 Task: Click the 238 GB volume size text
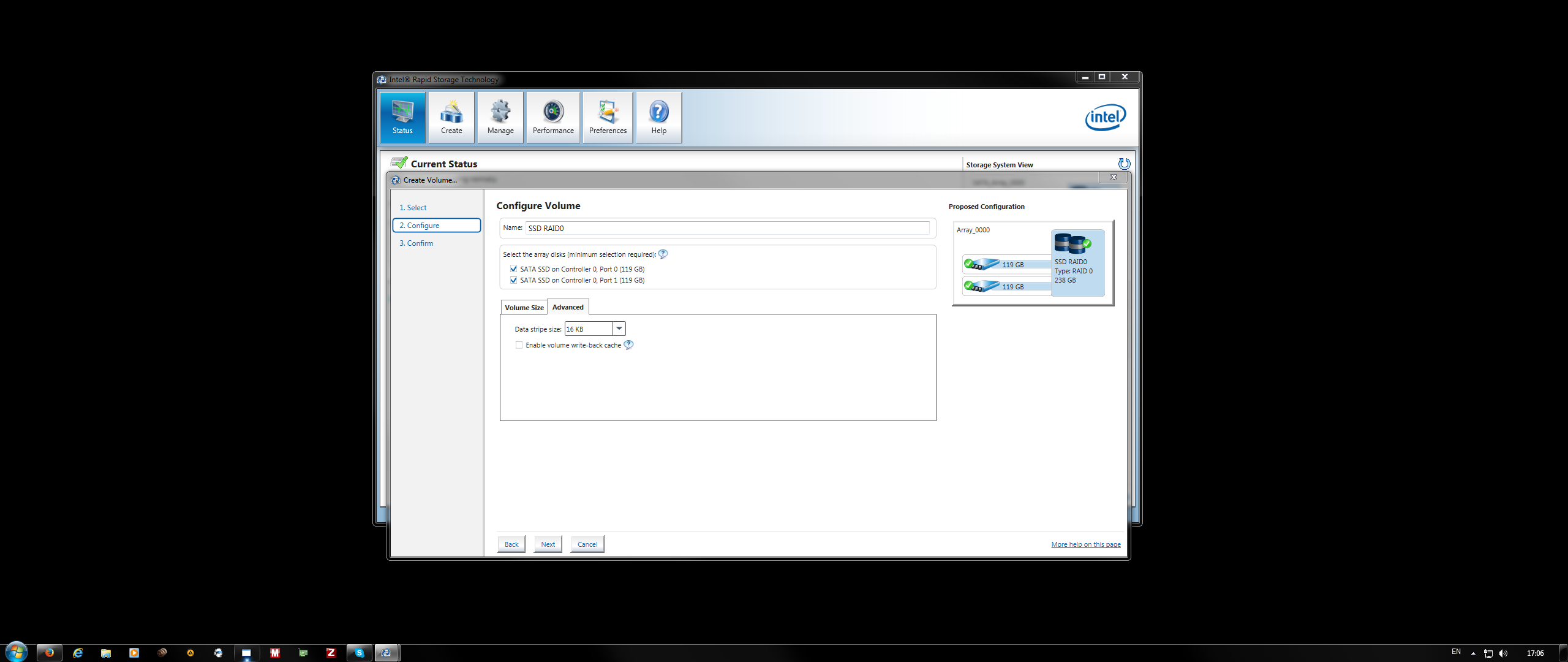point(1065,280)
